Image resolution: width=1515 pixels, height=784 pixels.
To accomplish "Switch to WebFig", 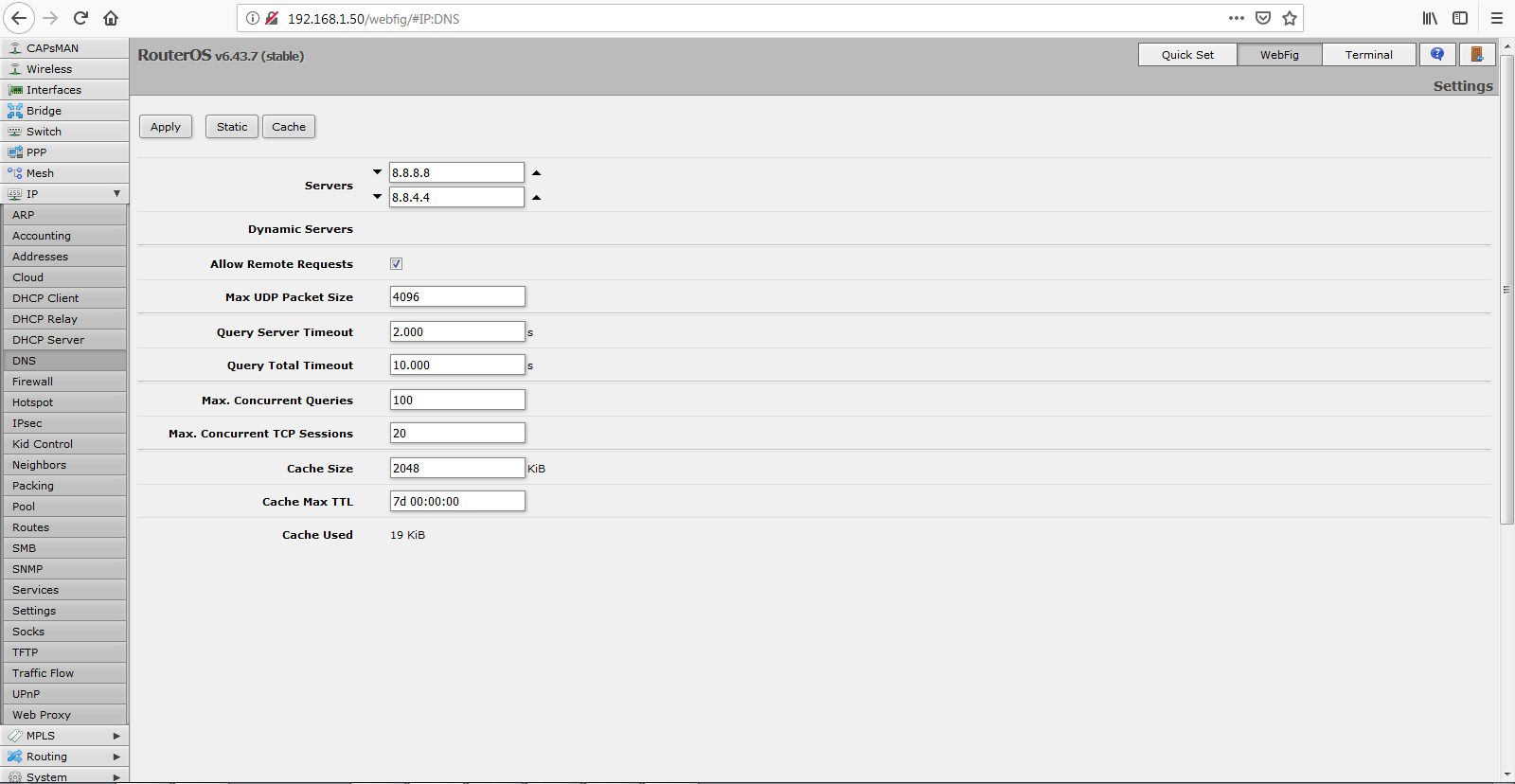I will [x=1279, y=55].
